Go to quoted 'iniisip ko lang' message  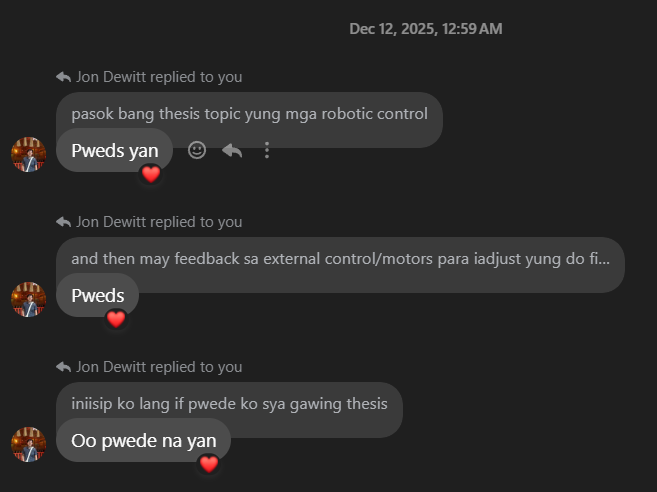(229, 404)
